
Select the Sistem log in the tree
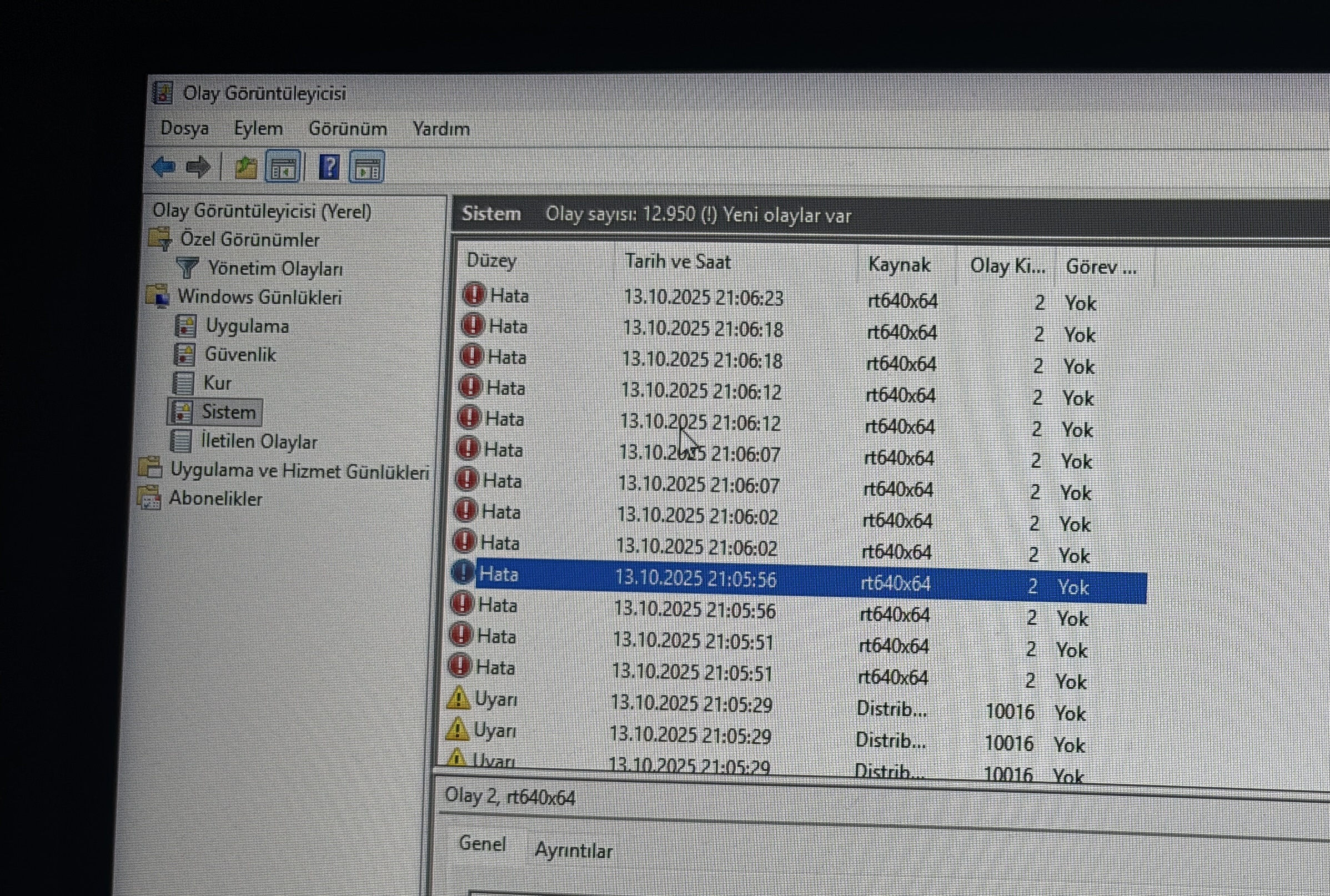(x=229, y=412)
